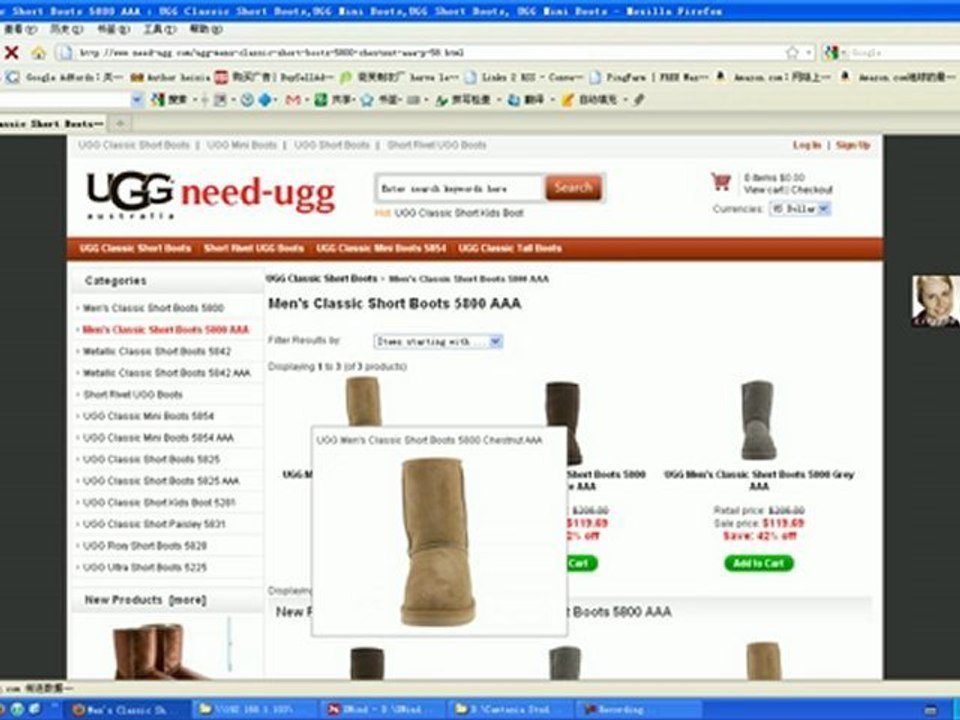
Task: Click the 搜索 search button in Google toolbar
Action: click(x=170, y=100)
